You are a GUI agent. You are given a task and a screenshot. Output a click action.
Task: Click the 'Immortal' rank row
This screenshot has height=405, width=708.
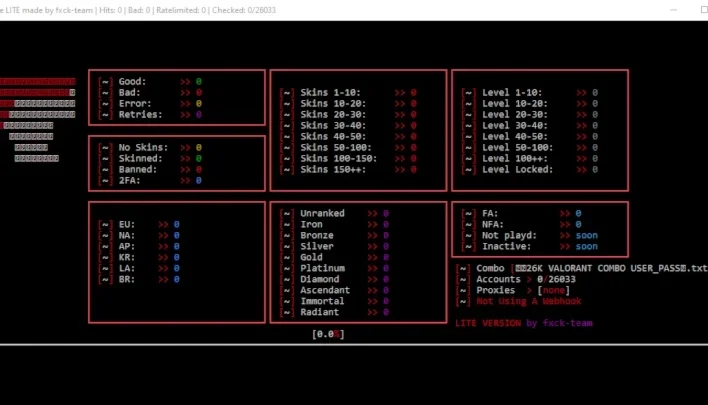pyautogui.click(x=335, y=302)
